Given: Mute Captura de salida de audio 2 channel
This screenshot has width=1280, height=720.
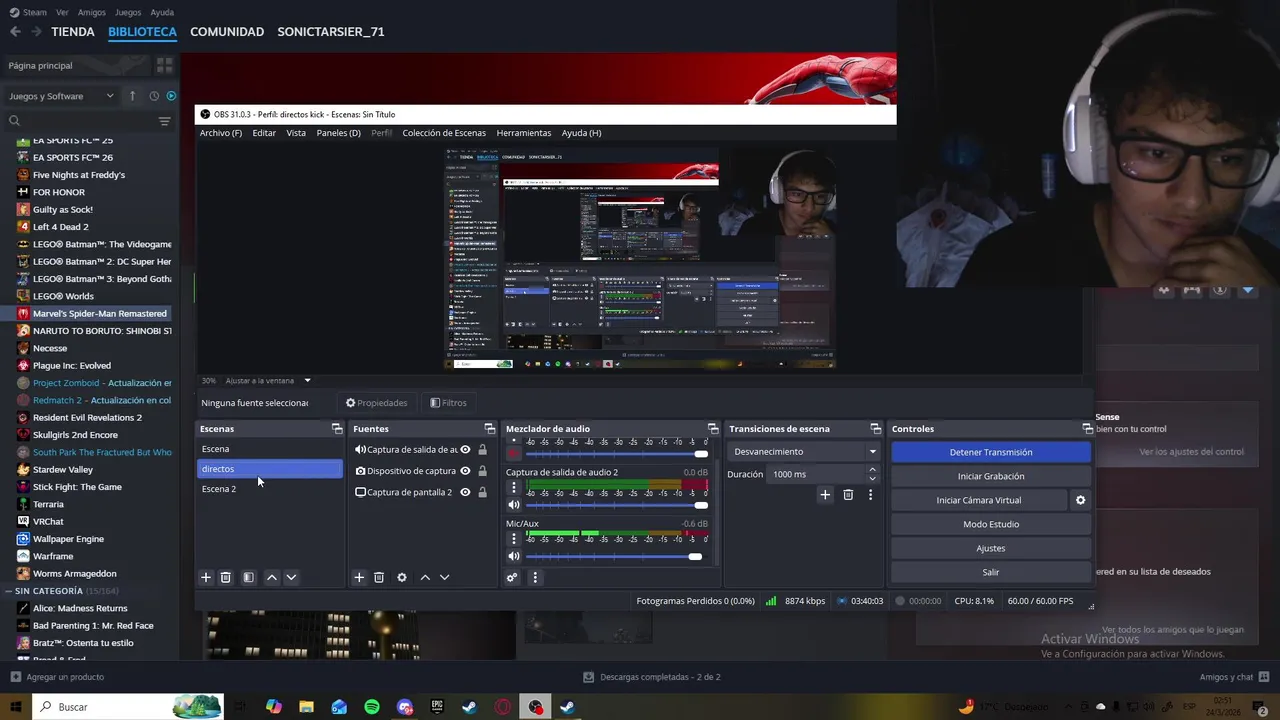Looking at the screenshot, I should [x=514, y=505].
